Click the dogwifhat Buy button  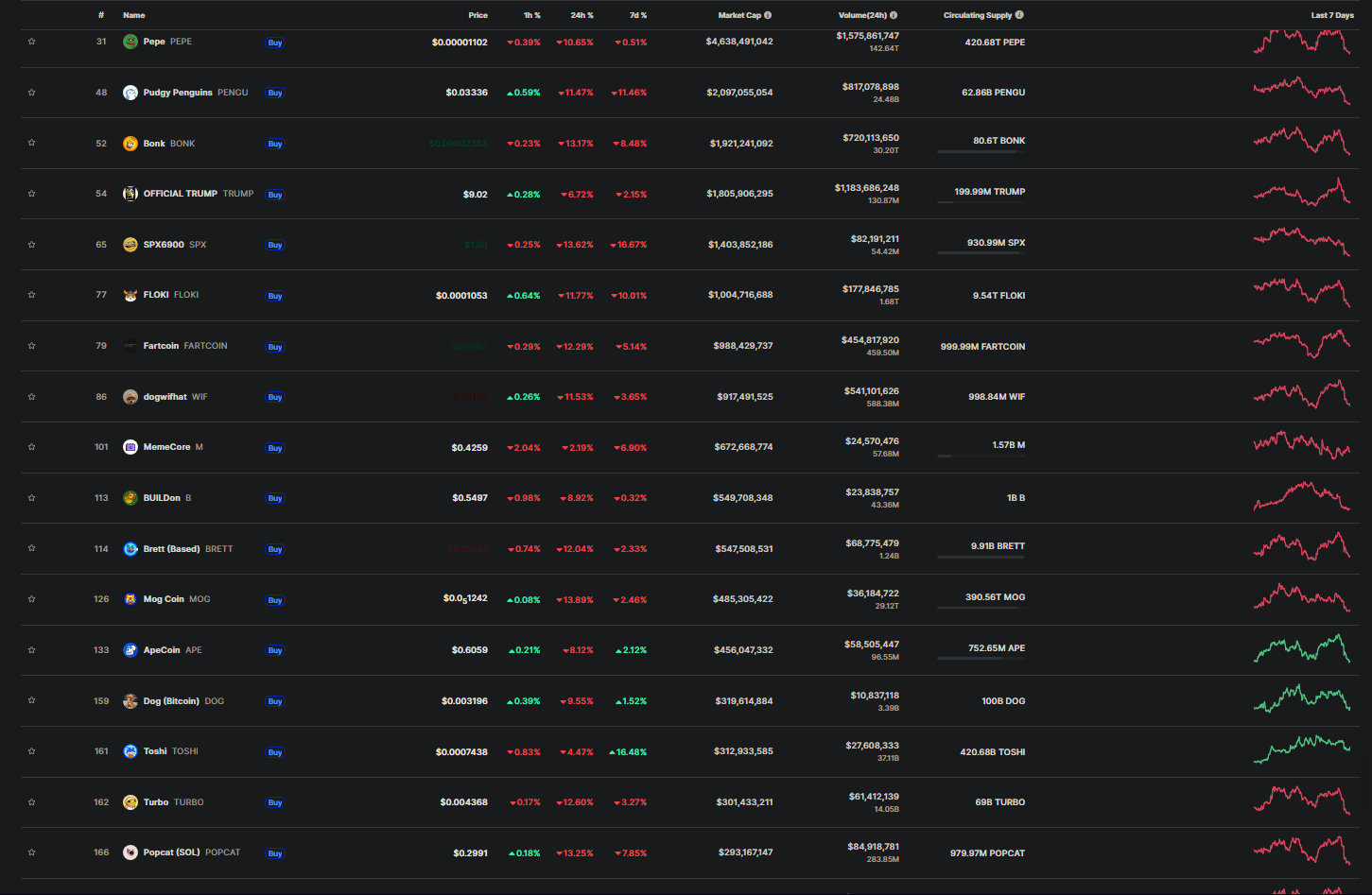click(275, 397)
